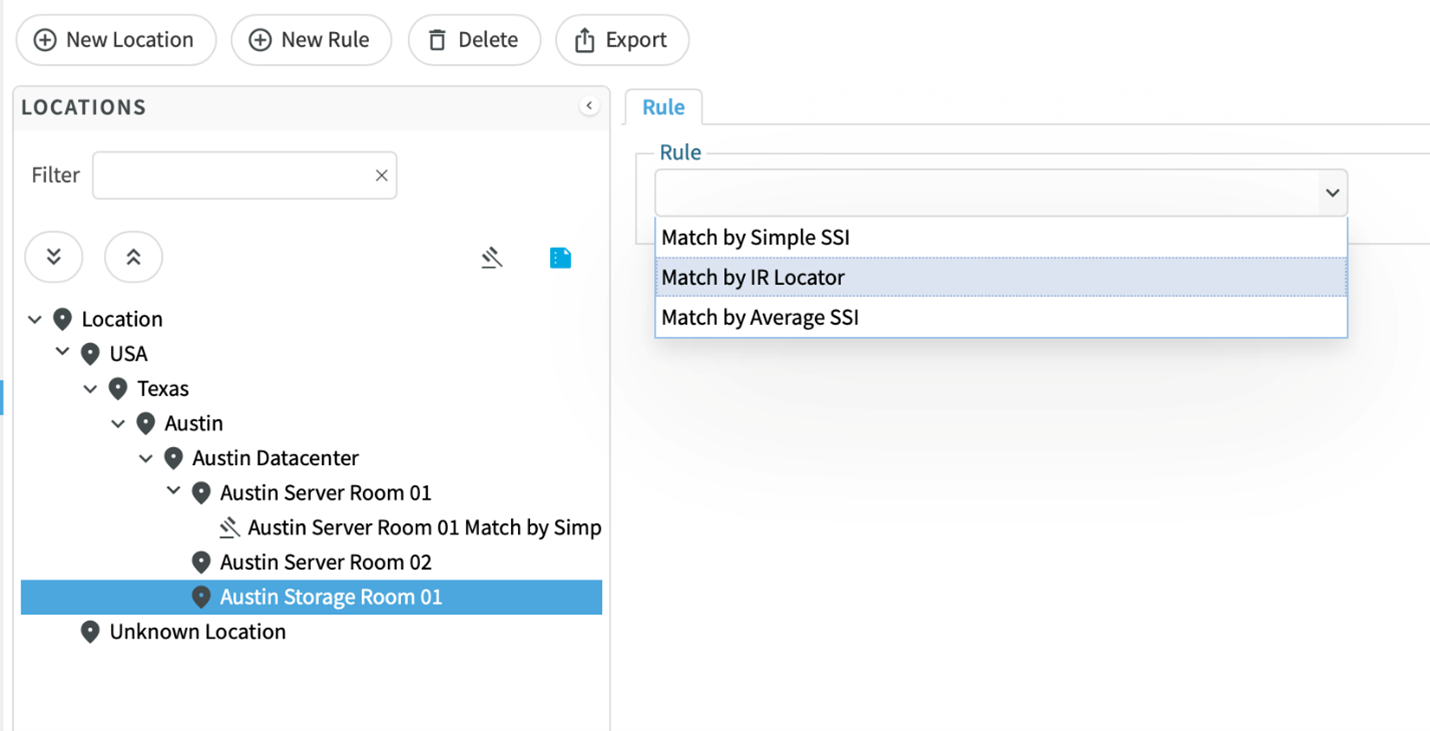The width and height of the screenshot is (1430, 731).
Task: Click the expand all double-chevron button
Action: pyautogui.click(x=53, y=258)
